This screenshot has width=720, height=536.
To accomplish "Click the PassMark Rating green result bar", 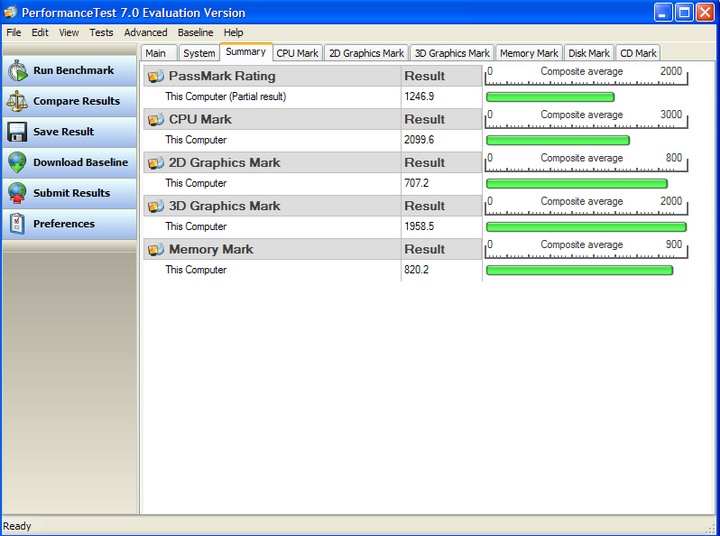I will point(550,97).
